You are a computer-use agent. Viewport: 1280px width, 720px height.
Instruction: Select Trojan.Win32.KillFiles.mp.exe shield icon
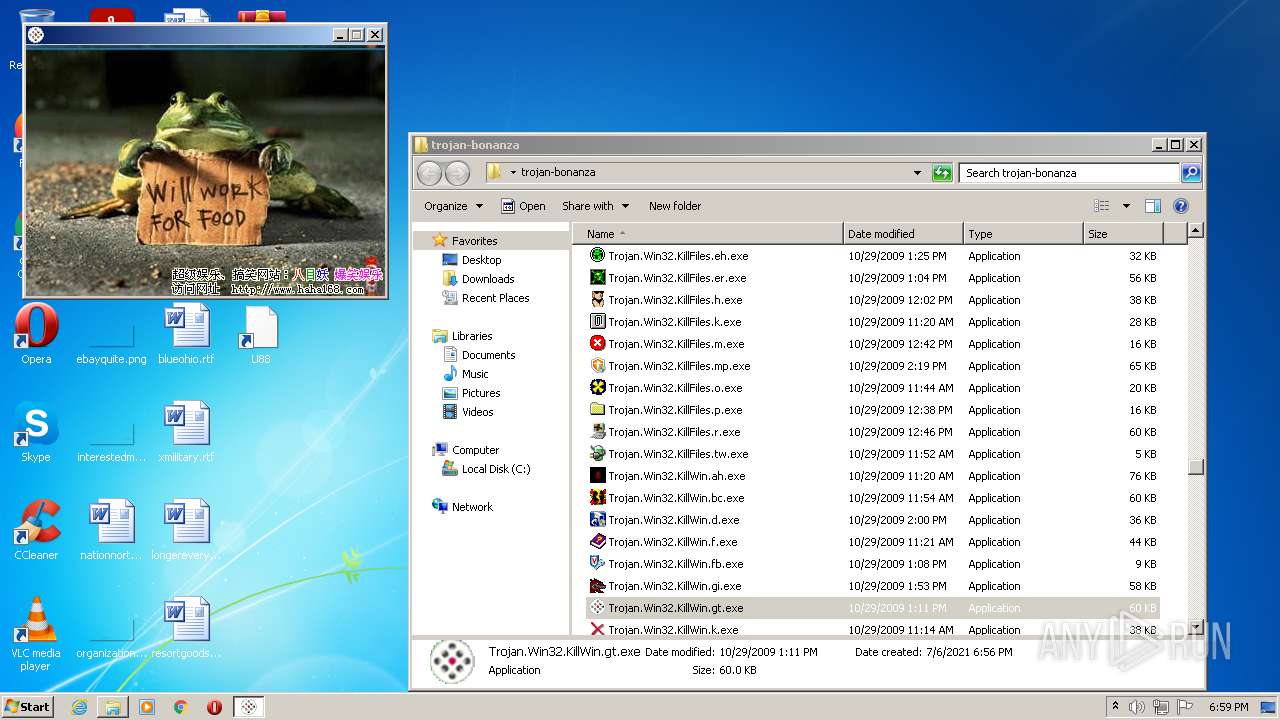[598, 366]
